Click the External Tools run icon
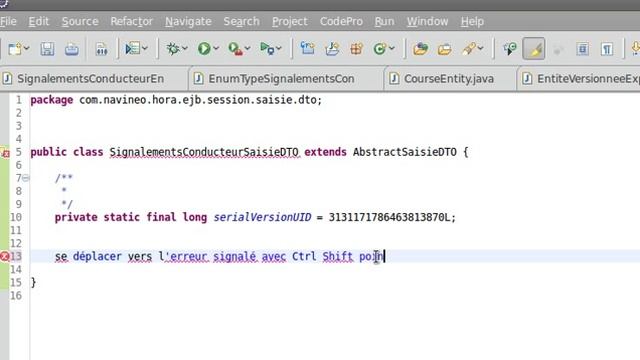640x360 pixels. (267, 49)
